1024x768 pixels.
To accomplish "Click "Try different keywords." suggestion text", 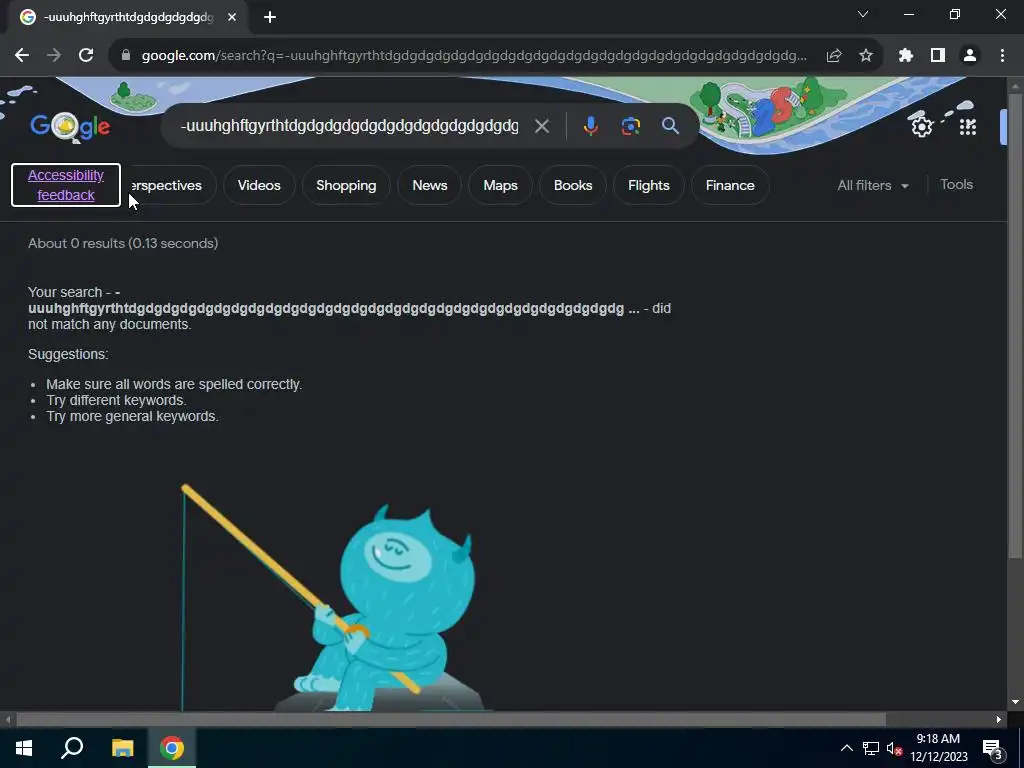I will [116, 400].
